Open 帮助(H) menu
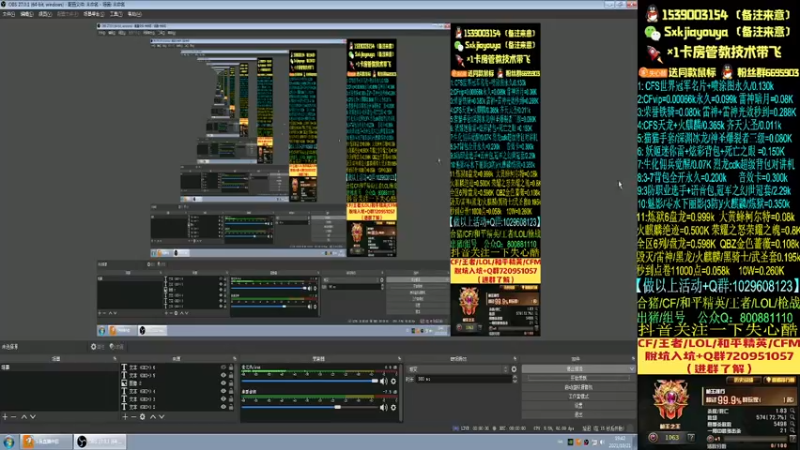800x450 pixels. coord(134,14)
